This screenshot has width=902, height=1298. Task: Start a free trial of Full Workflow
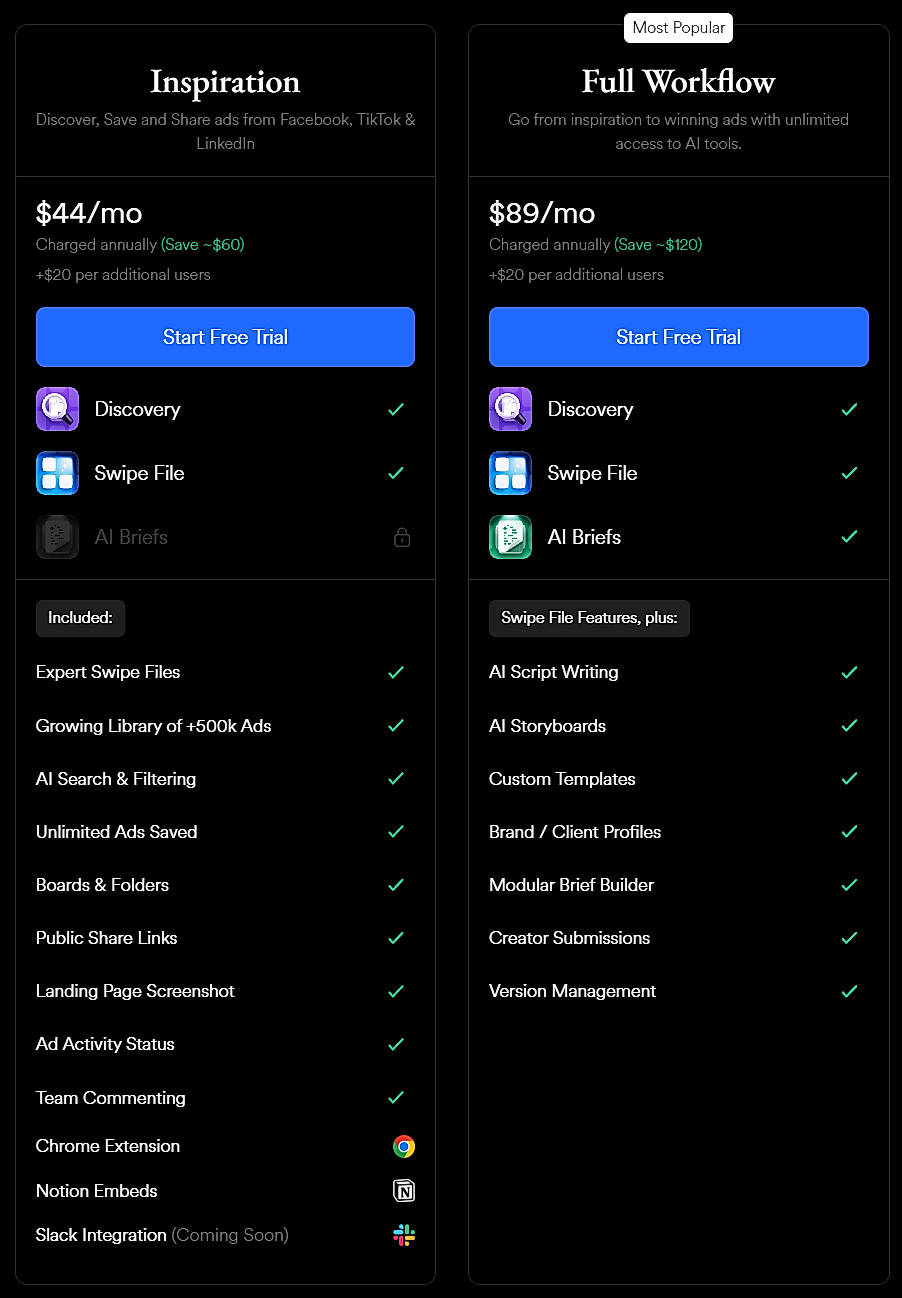pos(678,337)
